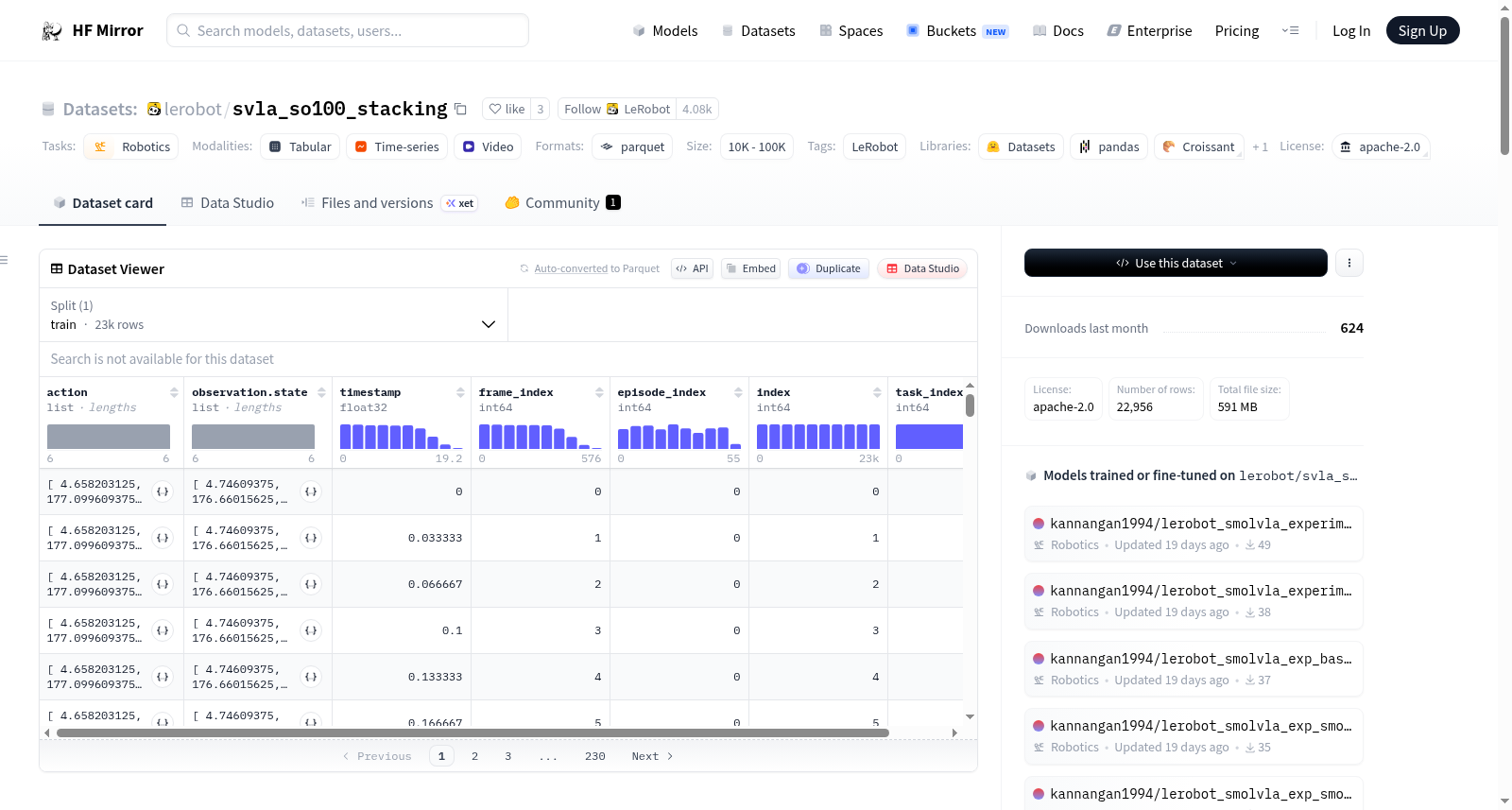The height and width of the screenshot is (810, 1512).
Task: Show additional libraries with +1
Action: [x=1260, y=146]
